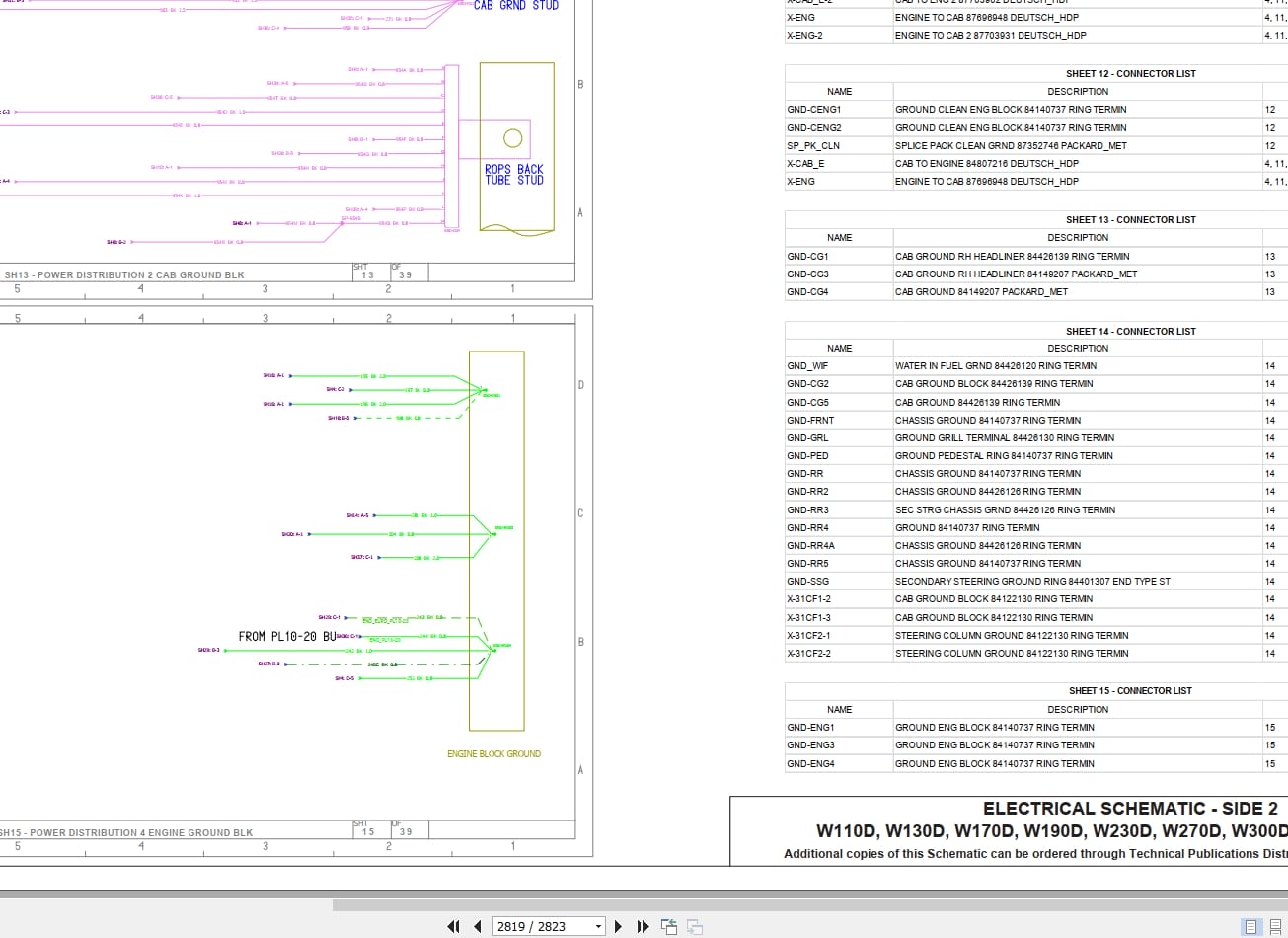Click the GND-ENG3 connector name

810,744
